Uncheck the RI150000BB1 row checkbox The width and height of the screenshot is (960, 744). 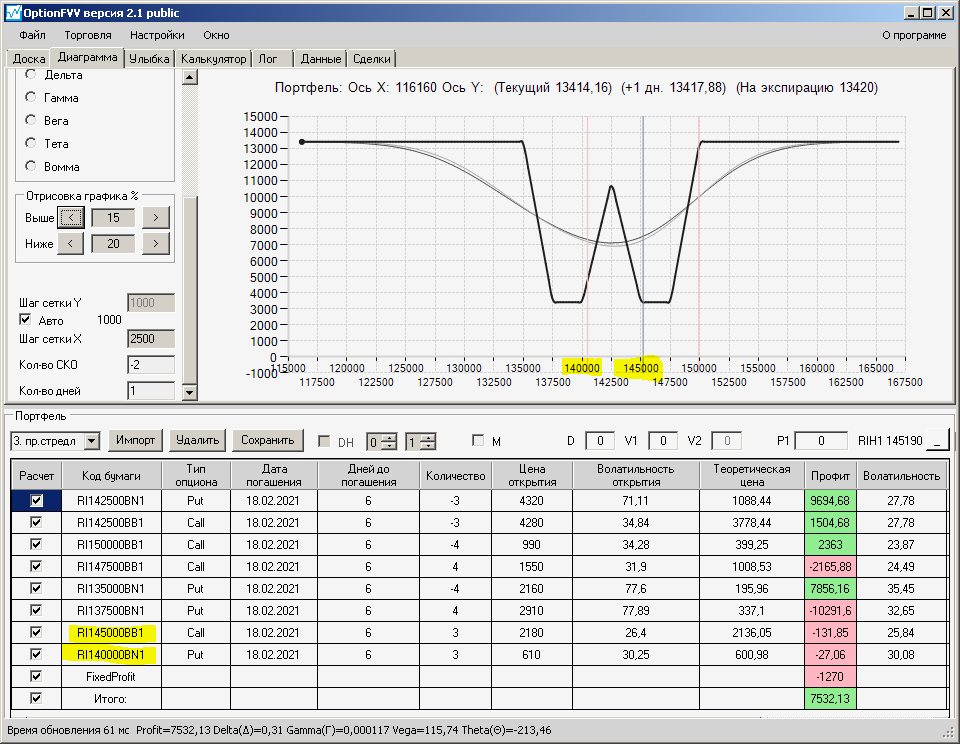click(36, 545)
